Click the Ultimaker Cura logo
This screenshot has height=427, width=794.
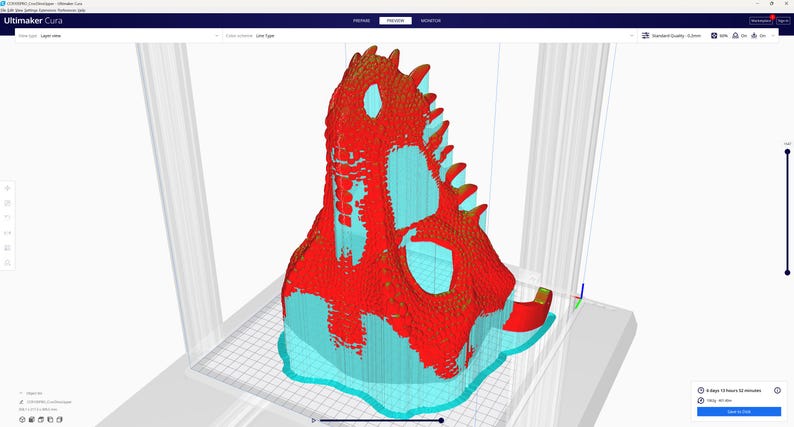[x=33, y=21]
